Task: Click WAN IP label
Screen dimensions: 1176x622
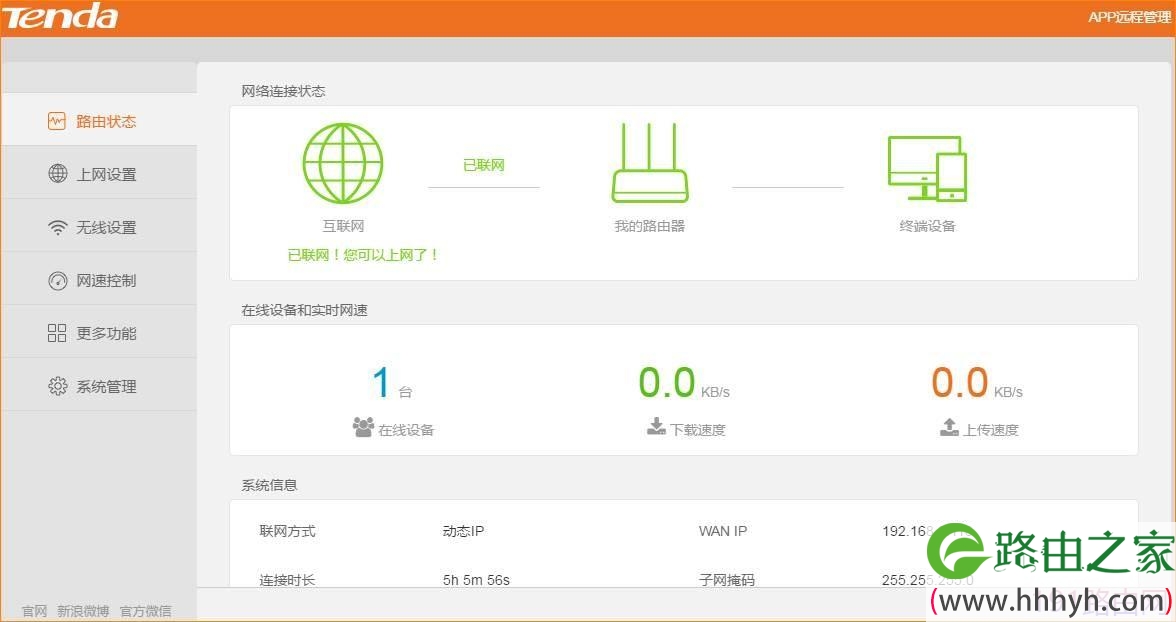Action: coord(723,531)
